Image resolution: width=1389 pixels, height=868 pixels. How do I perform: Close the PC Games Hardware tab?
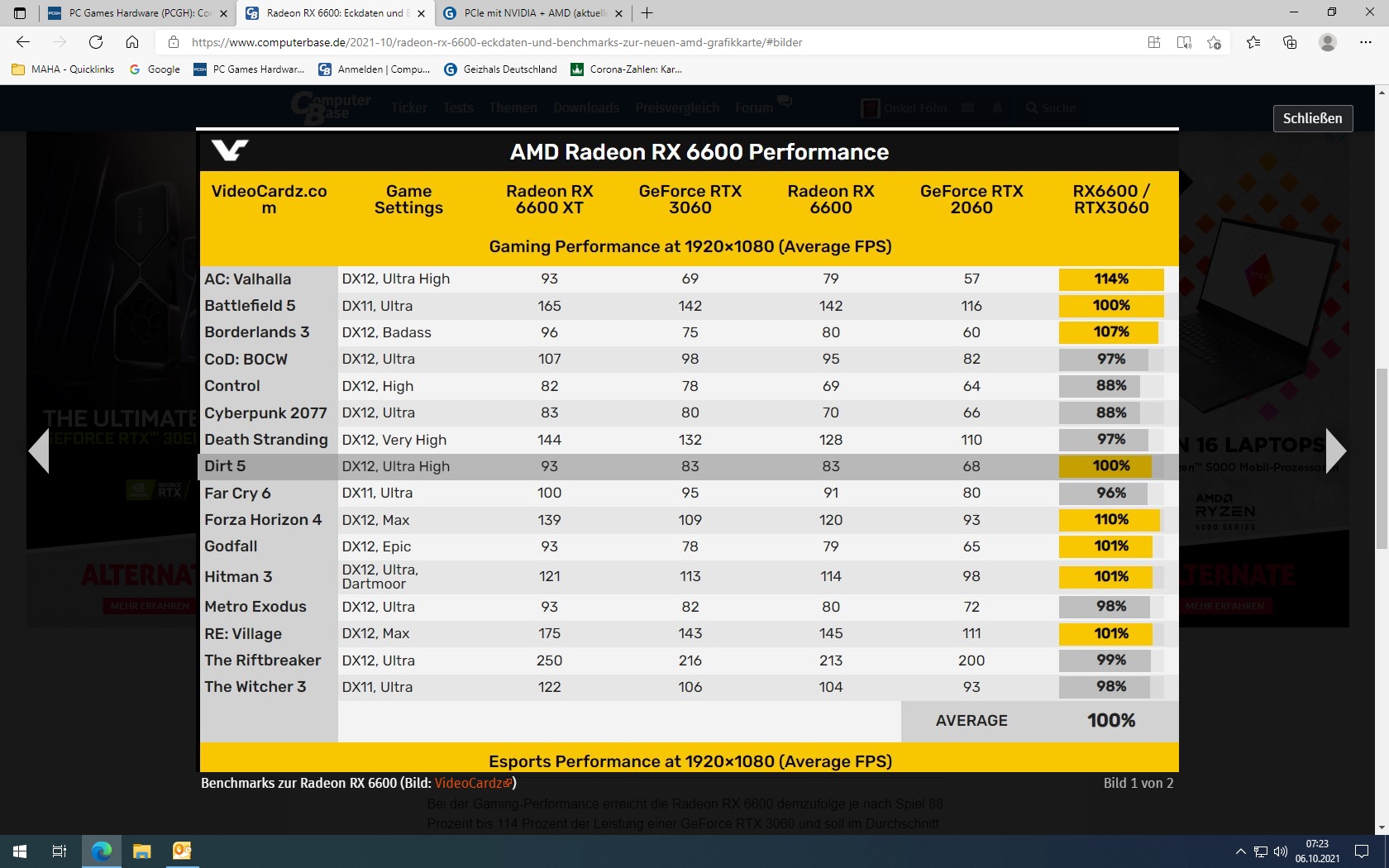coord(223,13)
